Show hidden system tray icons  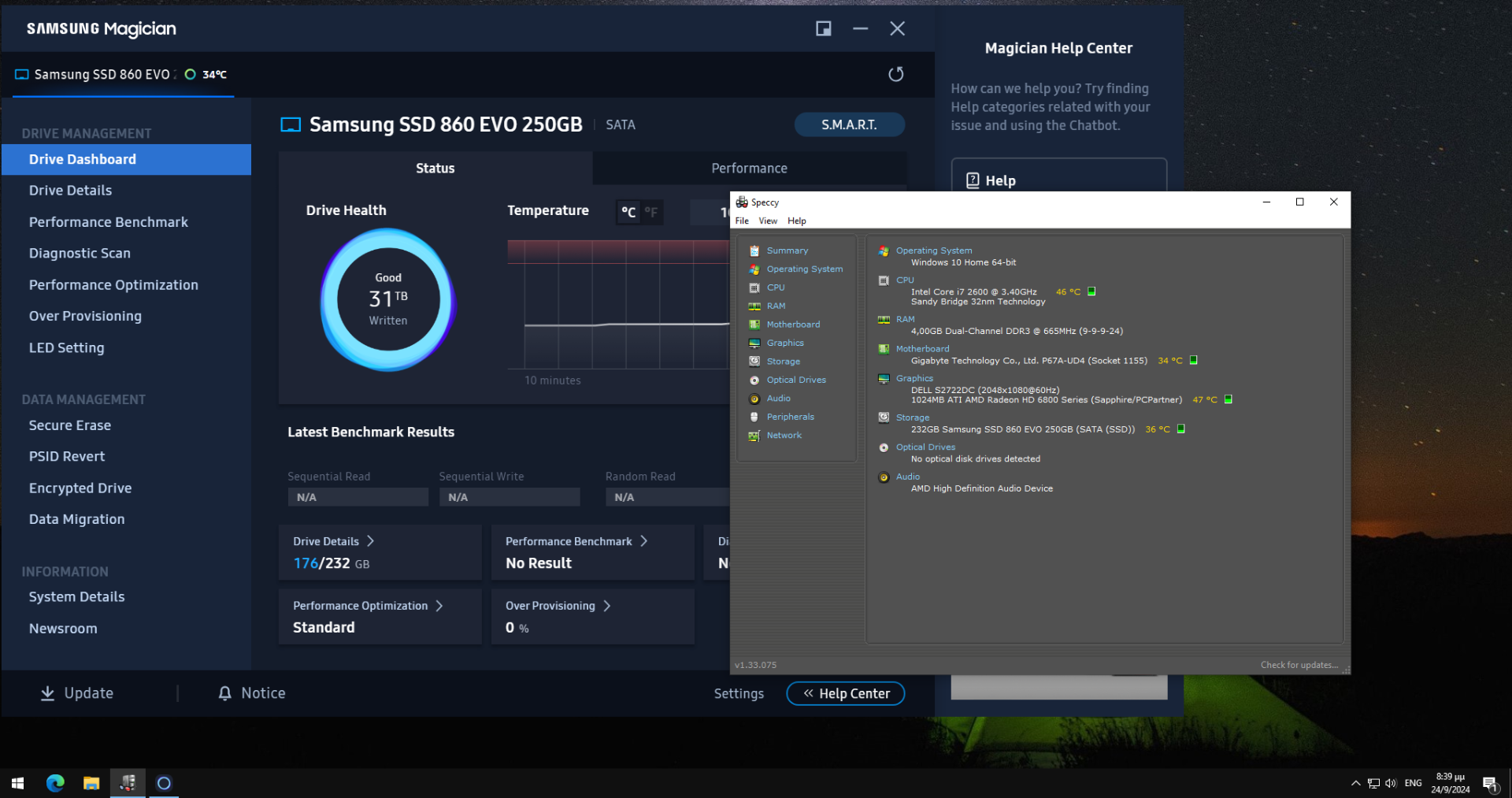1355,783
